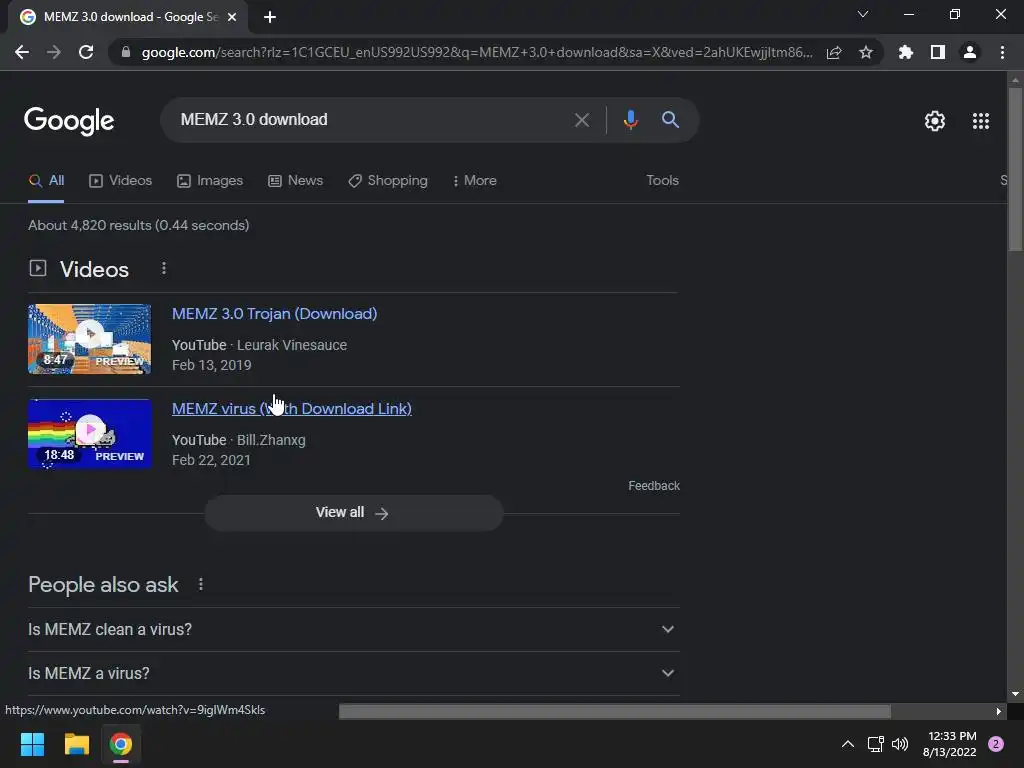Reload the current page

click(x=86, y=52)
